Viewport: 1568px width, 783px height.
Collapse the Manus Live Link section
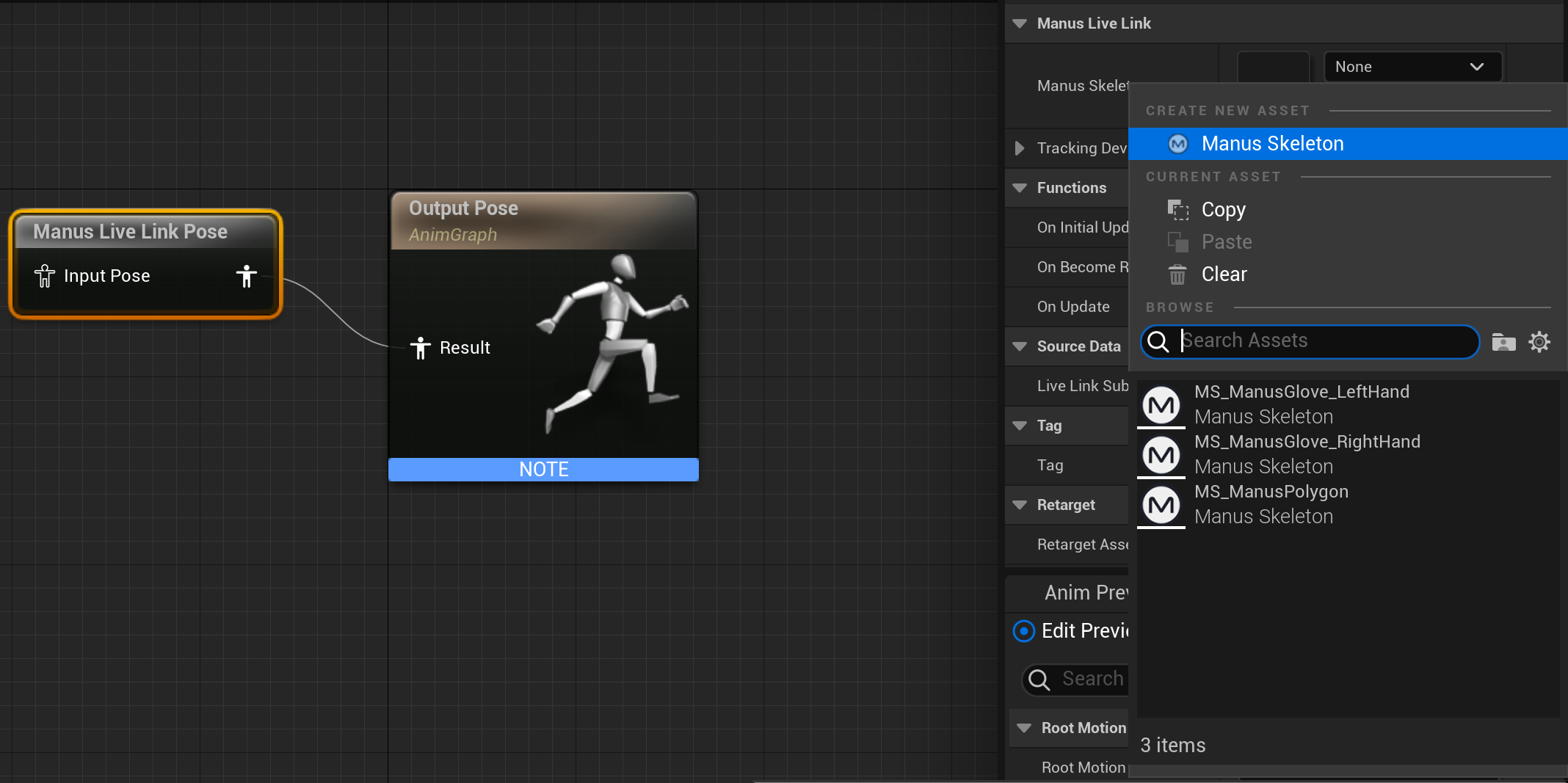click(x=1020, y=23)
